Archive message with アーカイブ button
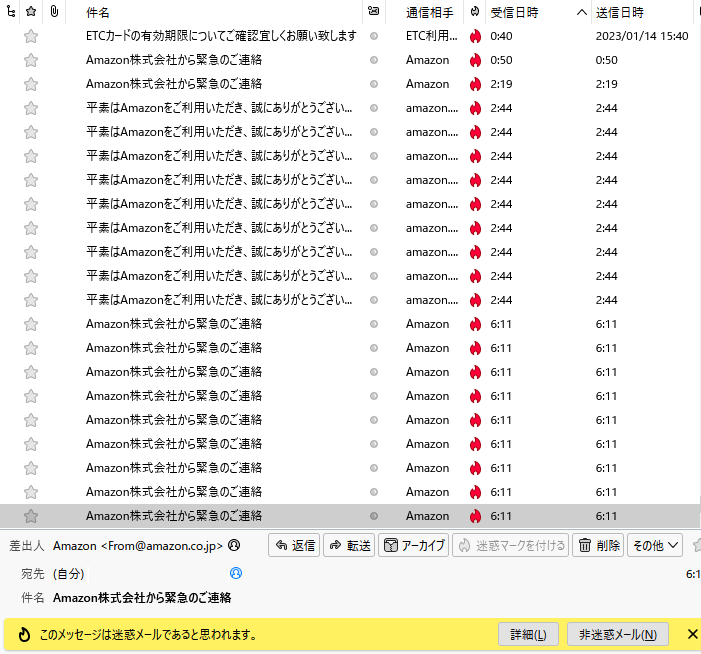Viewport: 701px width, 654px height. tap(414, 545)
